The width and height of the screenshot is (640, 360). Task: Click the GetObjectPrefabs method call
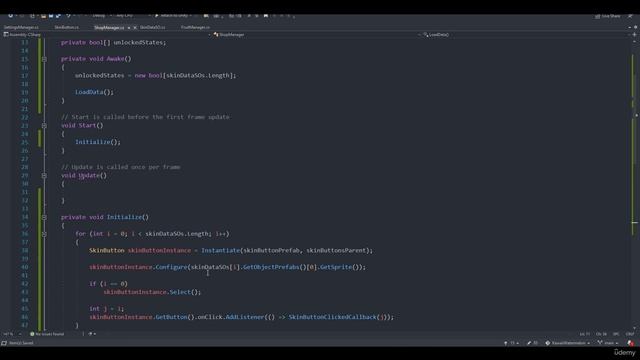(271, 267)
